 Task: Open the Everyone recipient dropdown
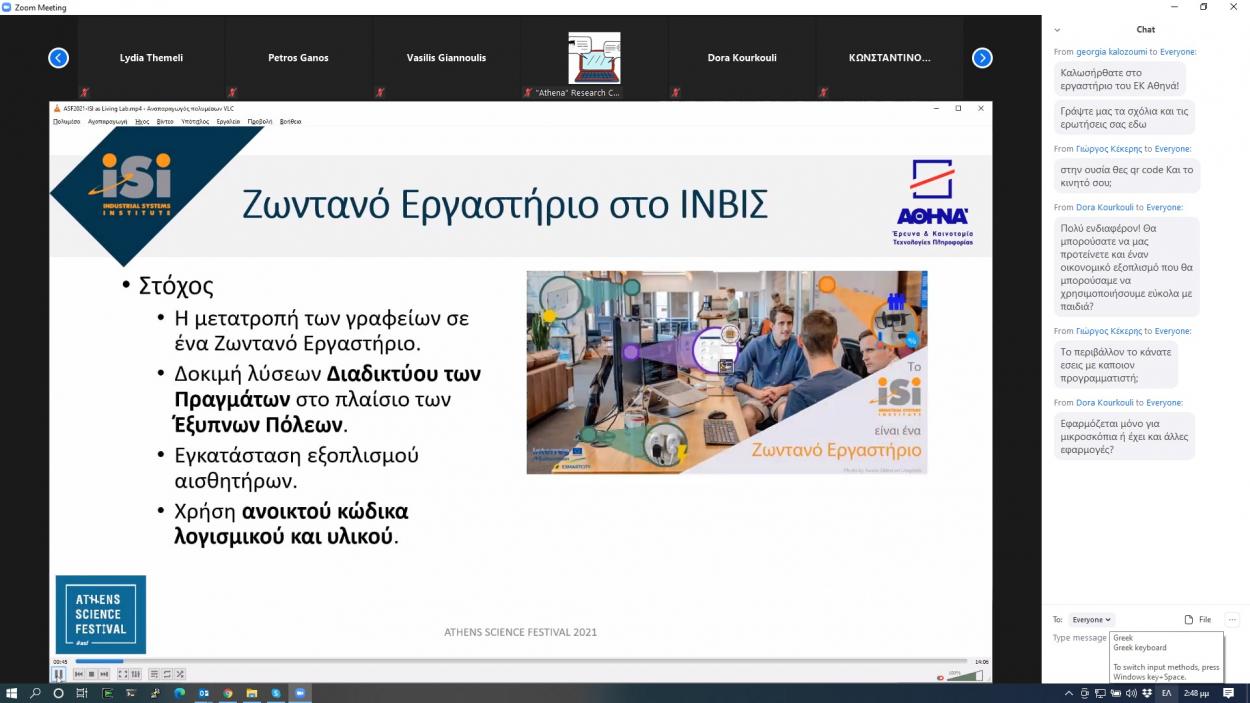tap(1091, 620)
